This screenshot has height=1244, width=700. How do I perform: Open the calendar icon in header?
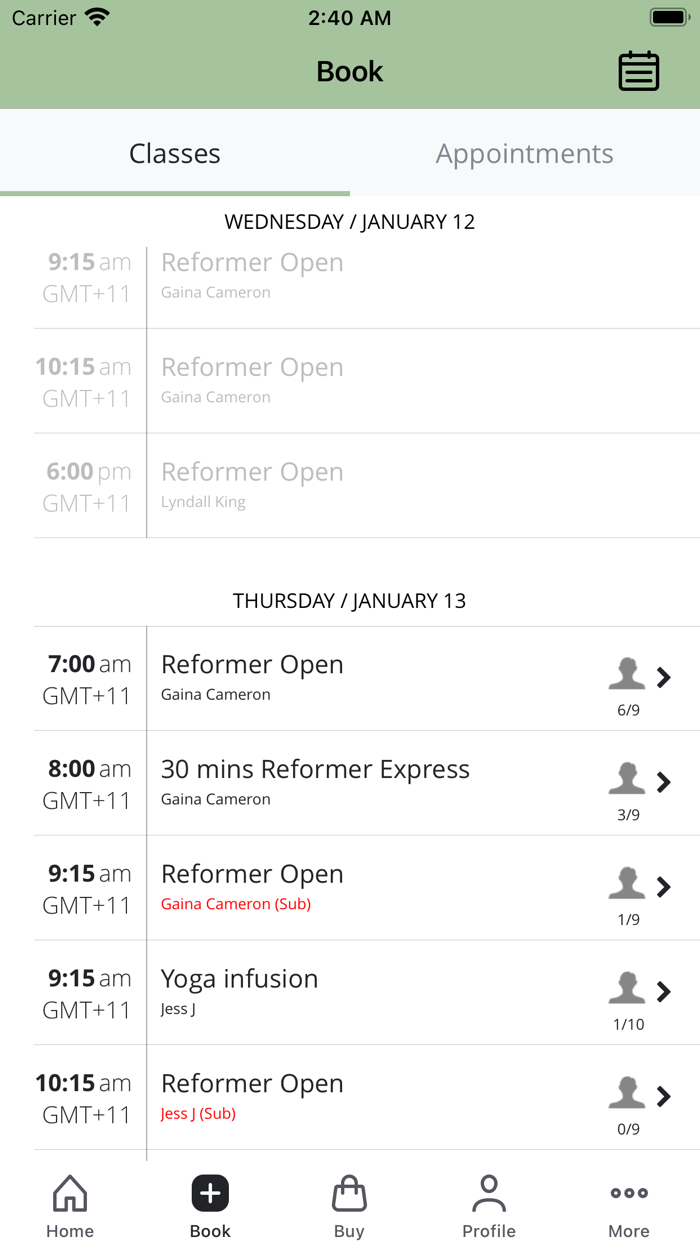[638, 71]
